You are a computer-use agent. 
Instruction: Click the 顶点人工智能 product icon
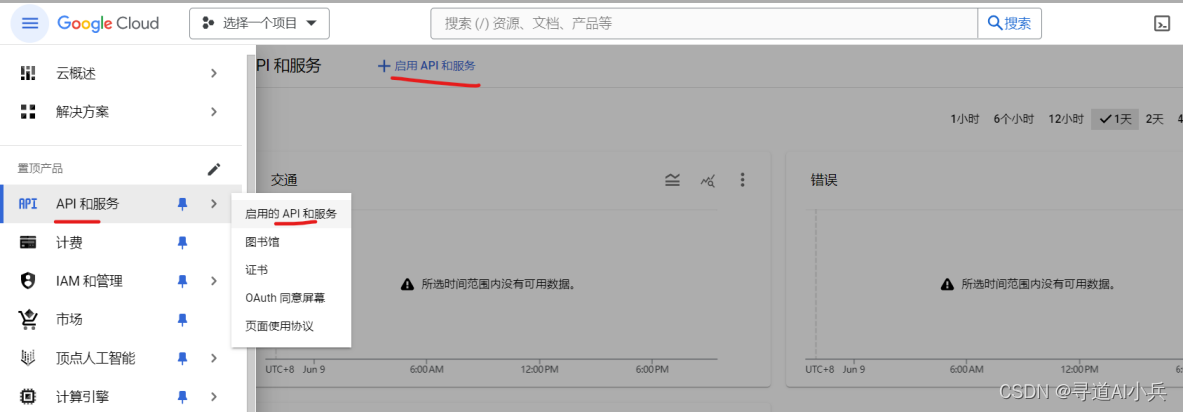28,358
